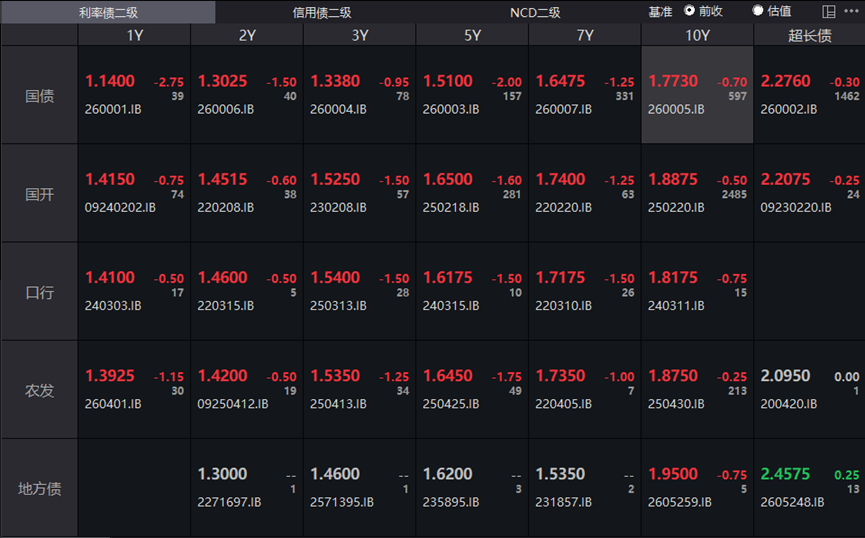Open the three-dot more options menu
The image size is (865, 538).
pos(851,12)
